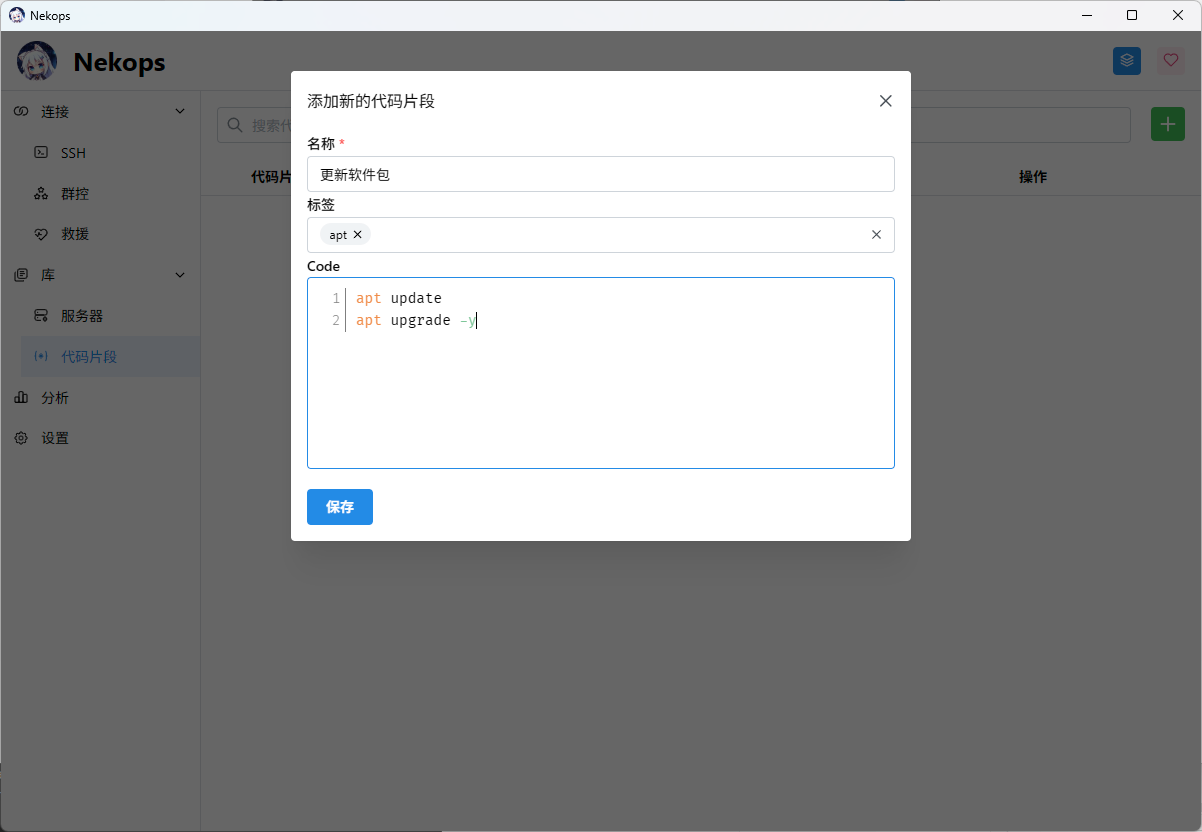Image resolution: width=1202 pixels, height=832 pixels.
Task: Open 设置 via the gear icon
Action: click(21, 439)
